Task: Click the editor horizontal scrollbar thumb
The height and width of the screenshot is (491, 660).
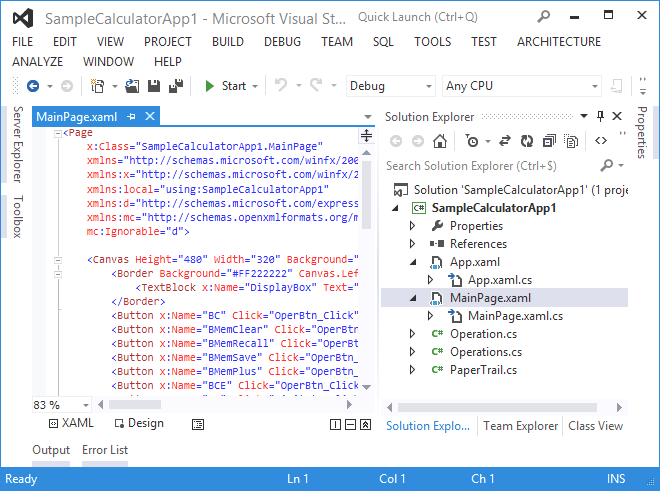Action: click(x=135, y=405)
